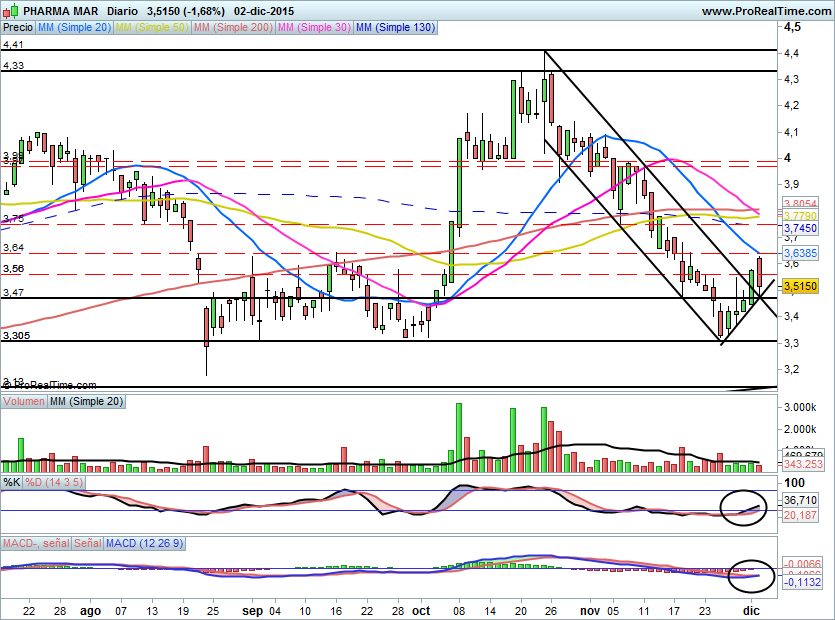Click the current price tag 3,5150
This screenshot has width=835, height=620.
800,287
